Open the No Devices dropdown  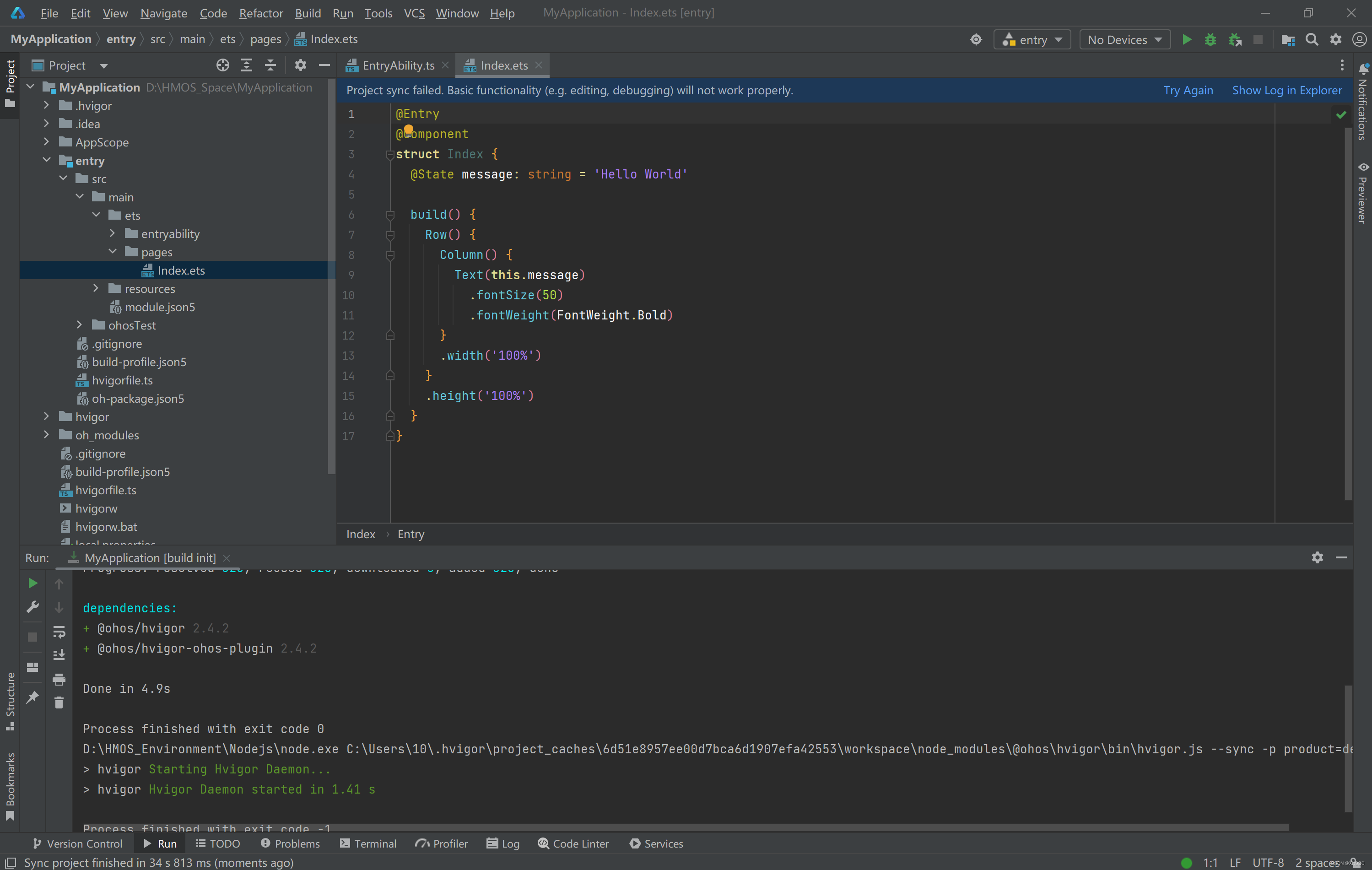tap(1124, 39)
